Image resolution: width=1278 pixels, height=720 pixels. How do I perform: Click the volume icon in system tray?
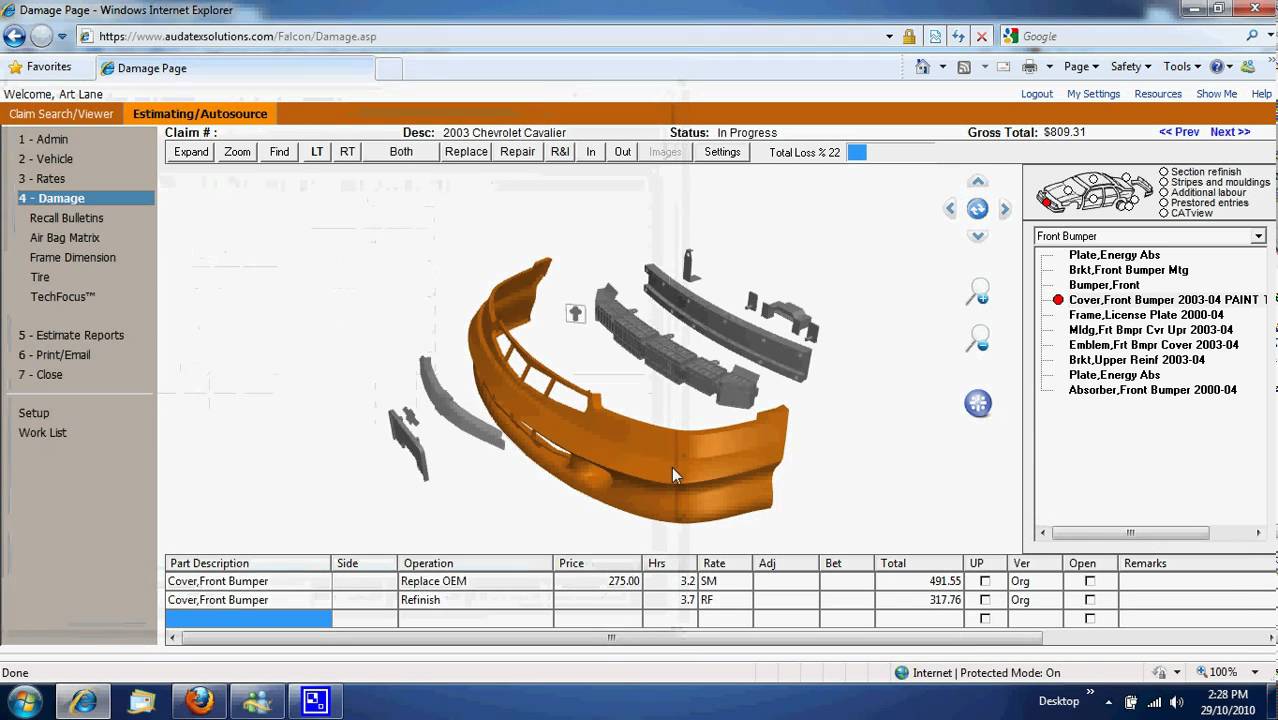(x=1177, y=702)
